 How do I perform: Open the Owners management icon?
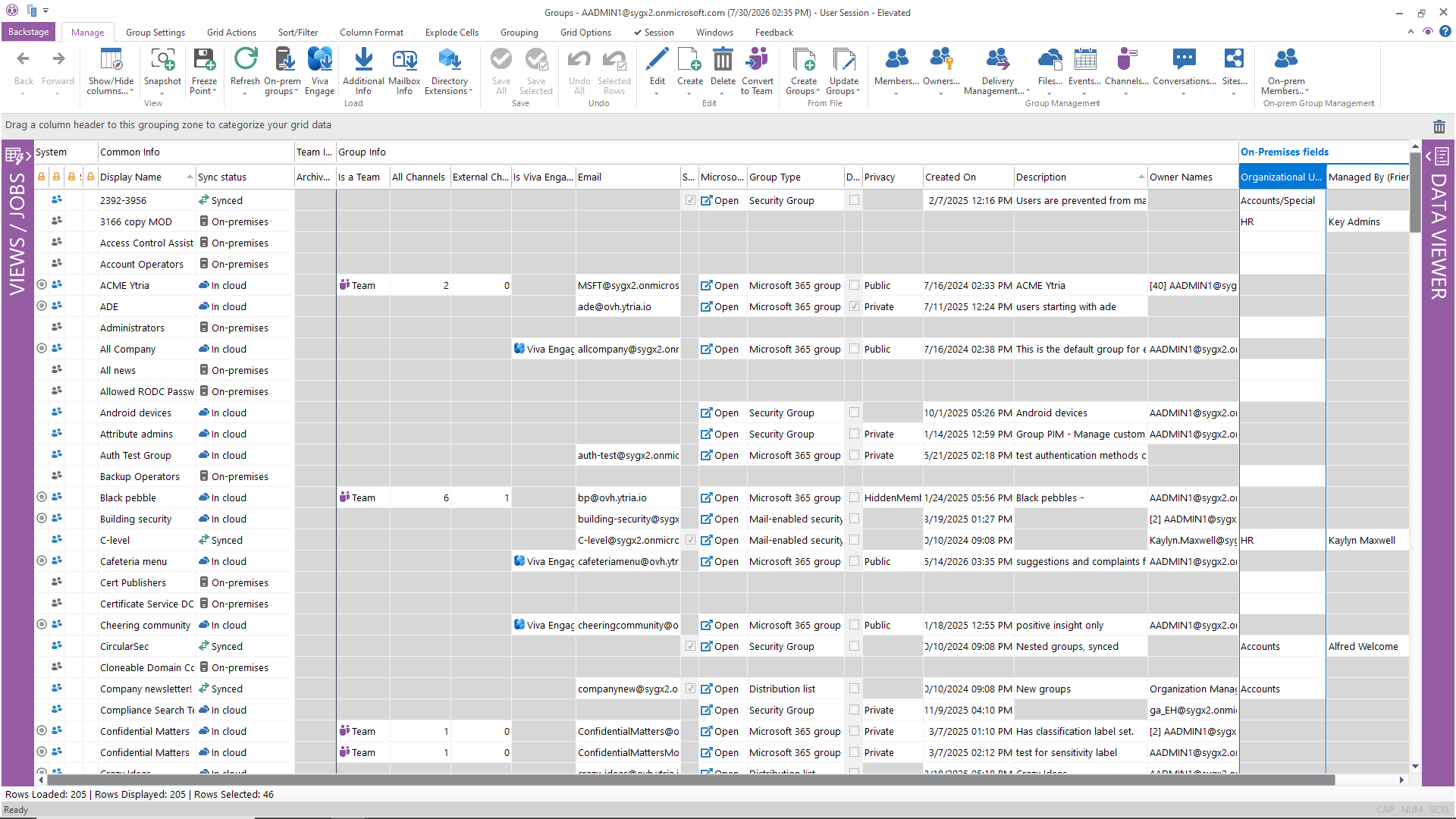click(x=941, y=59)
